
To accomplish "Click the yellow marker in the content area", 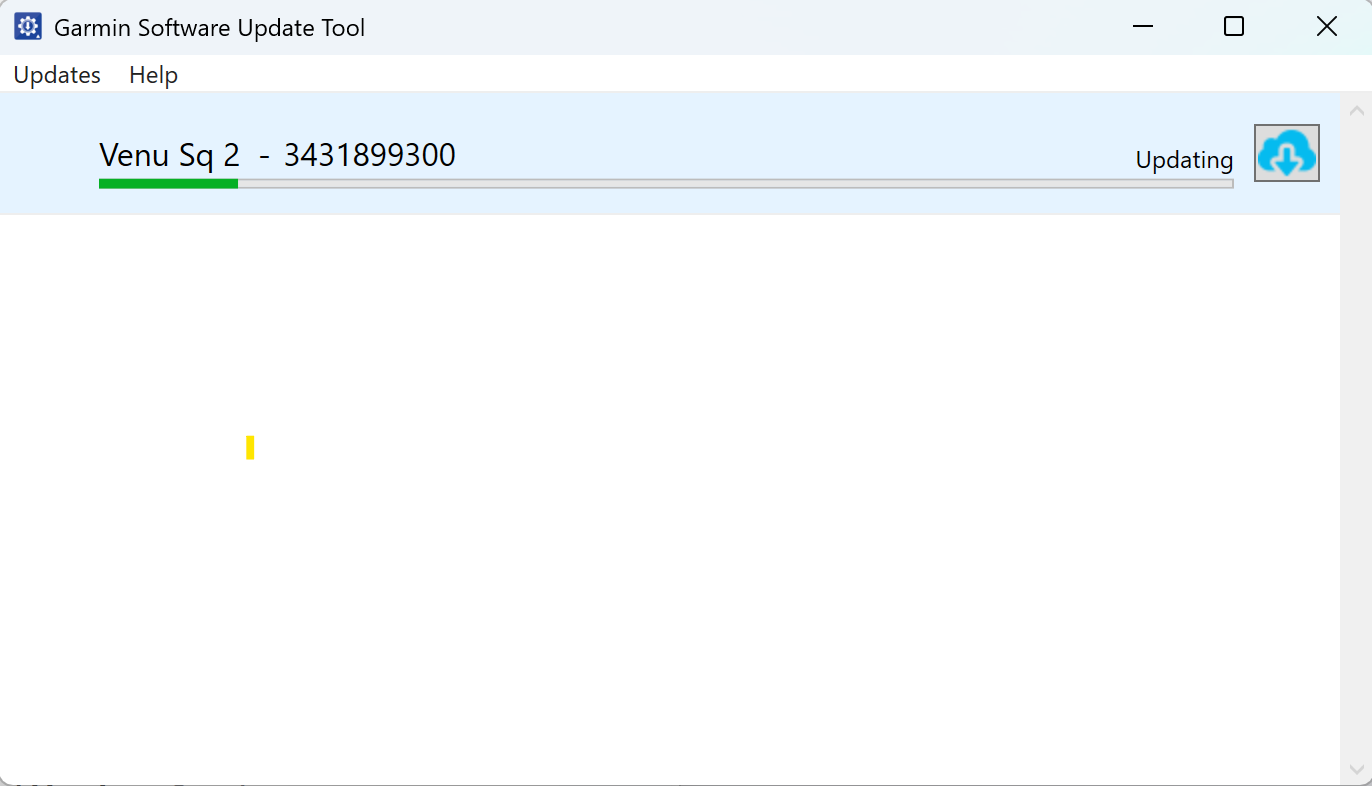I will click(x=250, y=447).
